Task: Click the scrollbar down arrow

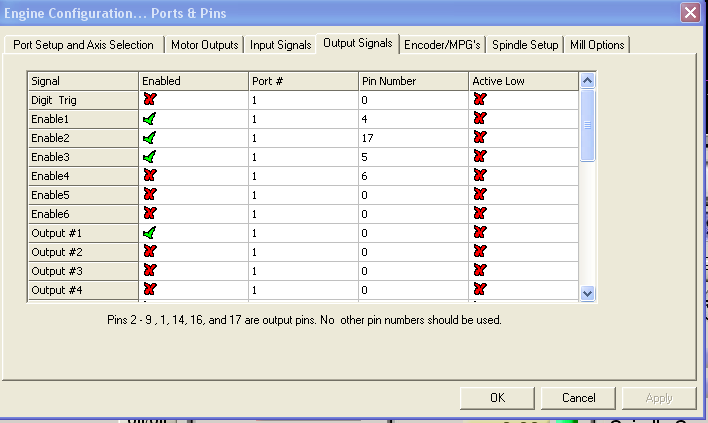Action: click(587, 292)
